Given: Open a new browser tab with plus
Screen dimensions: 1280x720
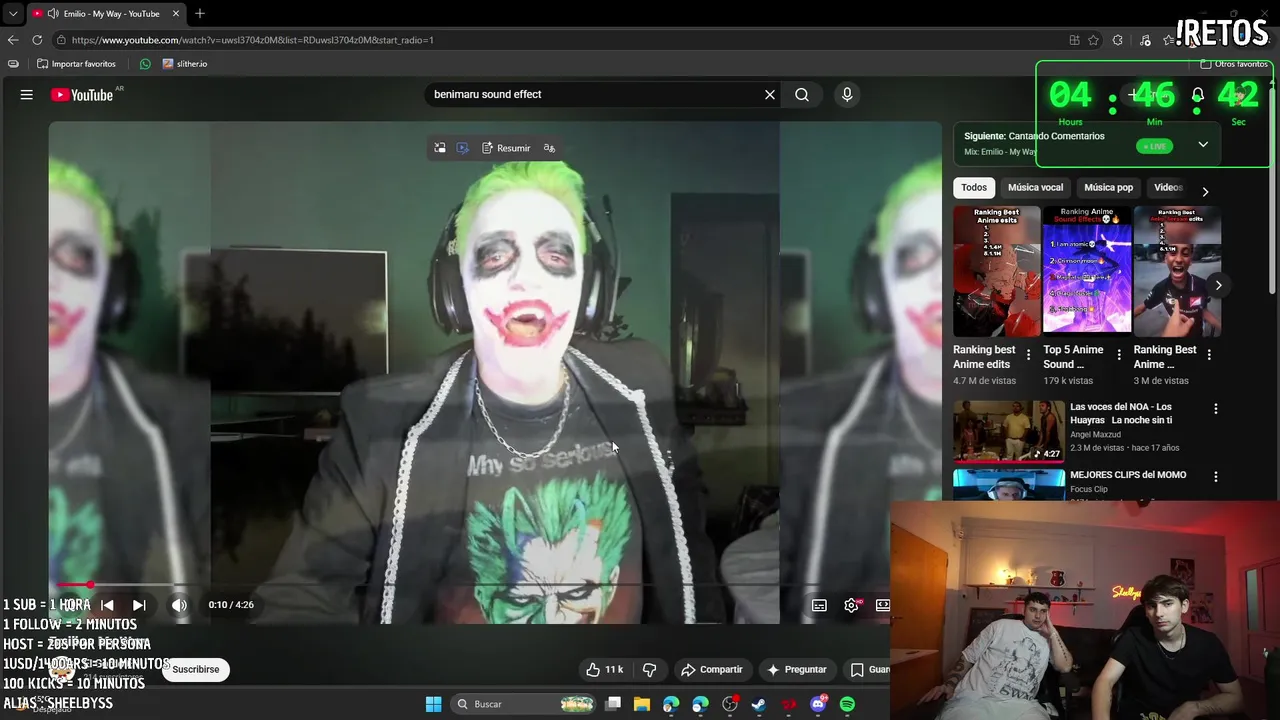Looking at the screenshot, I should [x=200, y=14].
